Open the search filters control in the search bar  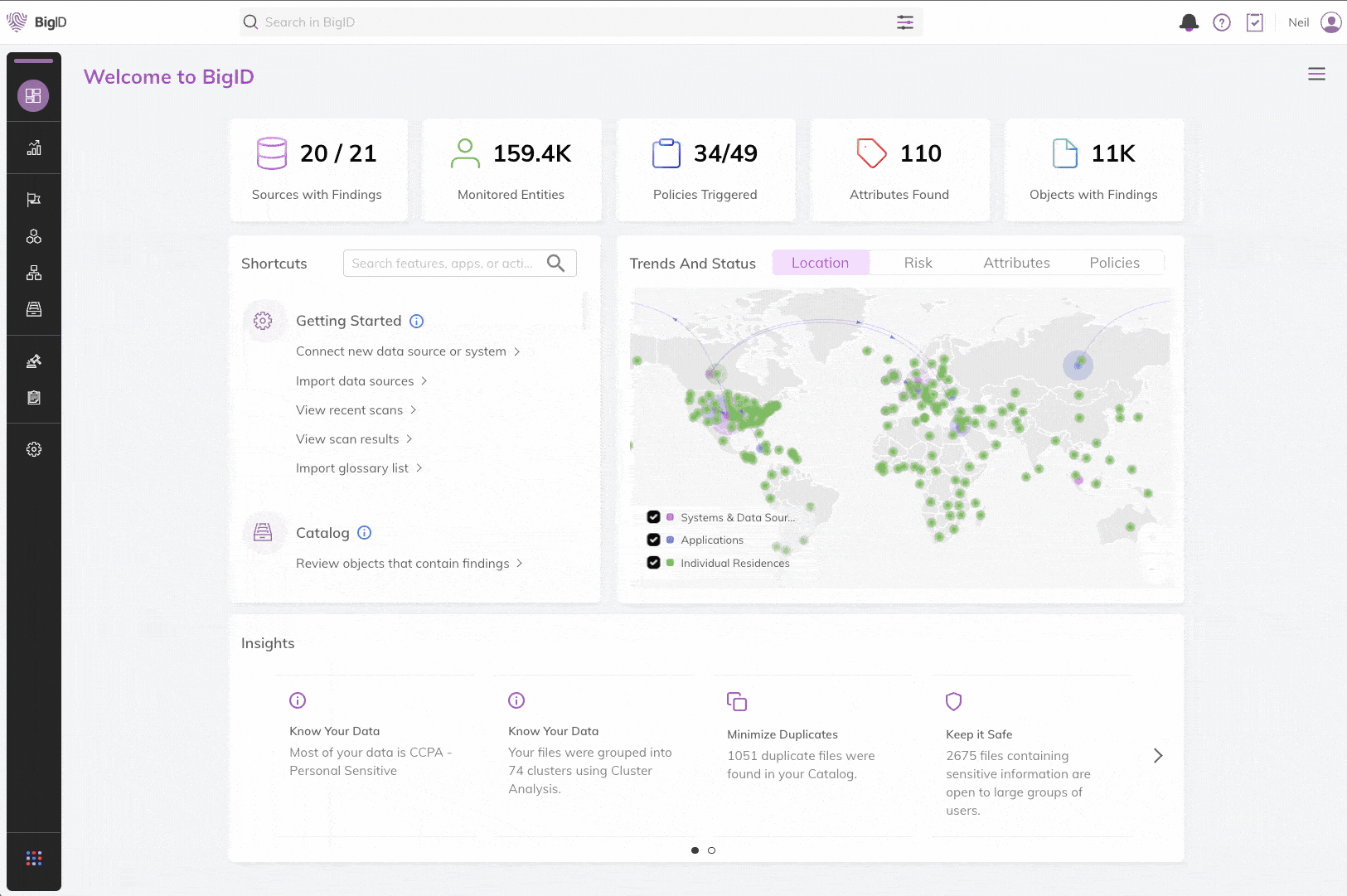(x=905, y=22)
